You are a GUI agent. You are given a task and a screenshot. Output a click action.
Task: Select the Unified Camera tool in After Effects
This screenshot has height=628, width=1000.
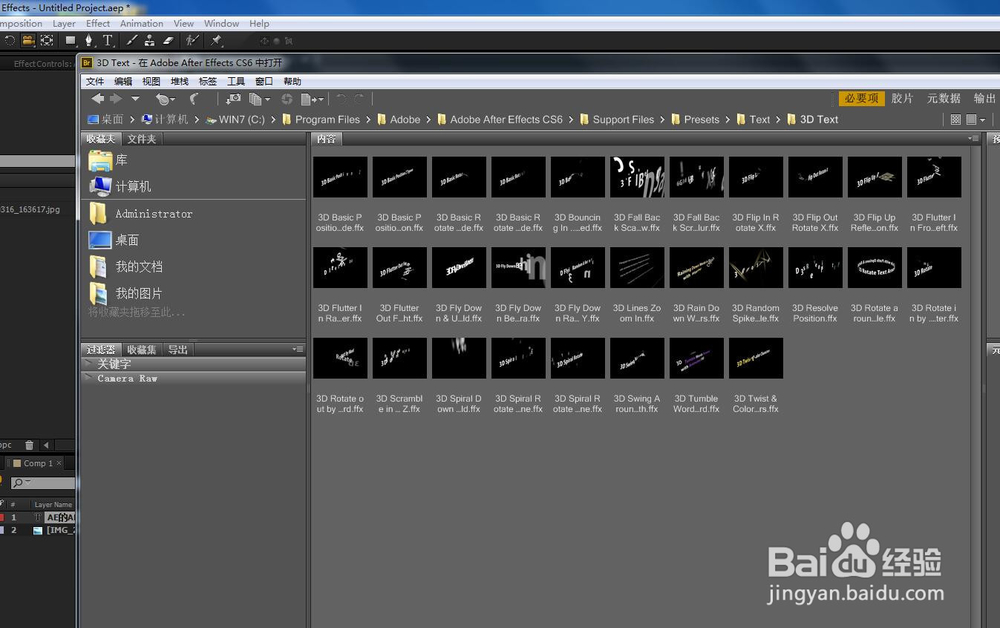click(x=28, y=41)
